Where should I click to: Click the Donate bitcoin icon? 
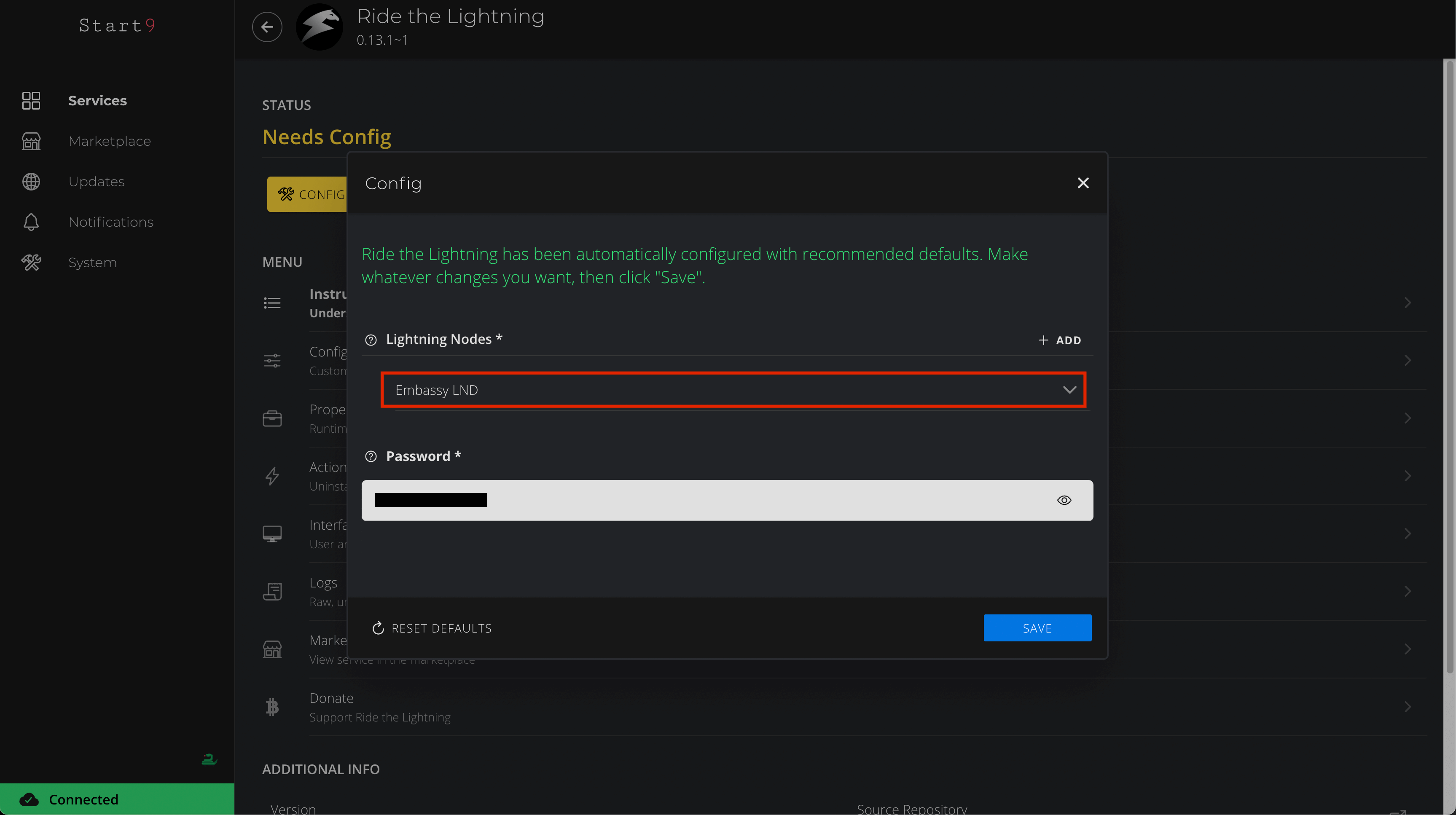(272, 707)
